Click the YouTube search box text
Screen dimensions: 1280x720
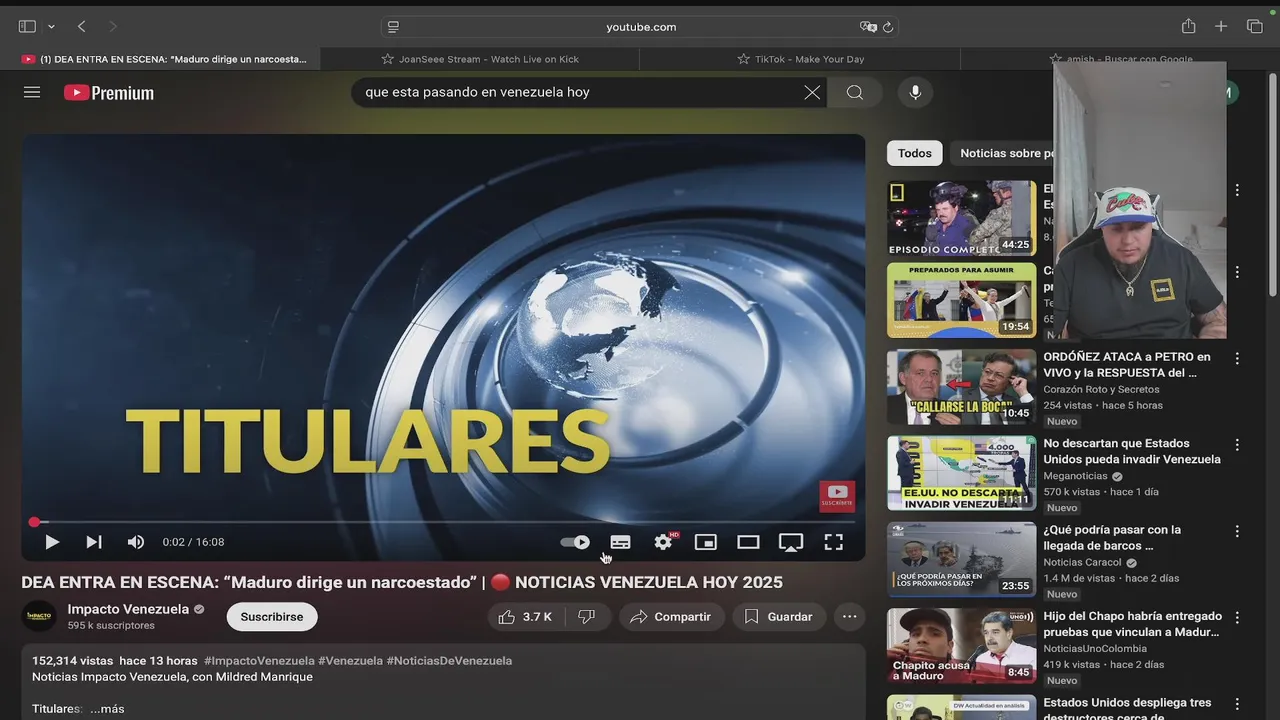[x=477, y=92]
